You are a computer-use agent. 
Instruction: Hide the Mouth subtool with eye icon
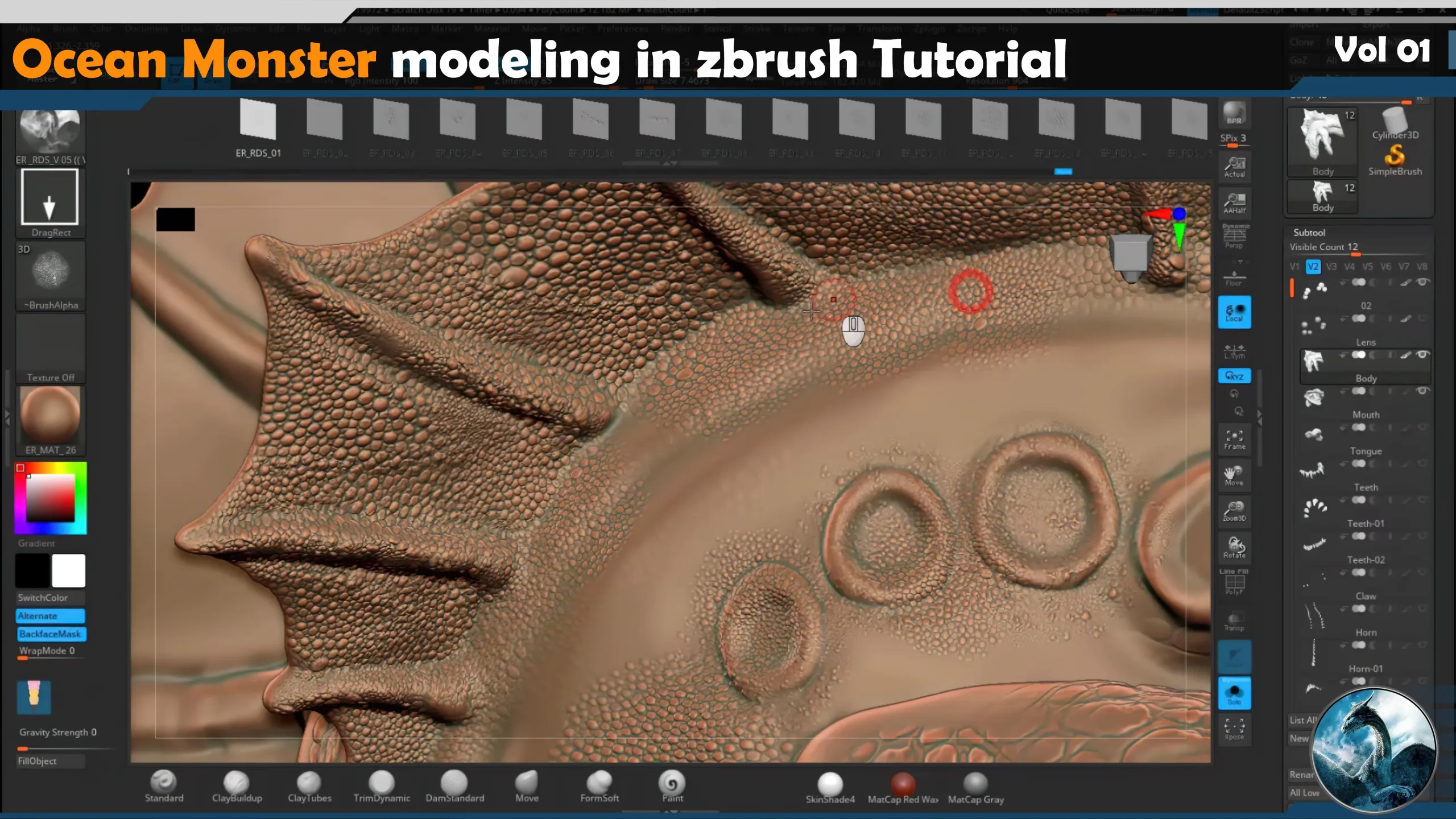(1422, 391)
